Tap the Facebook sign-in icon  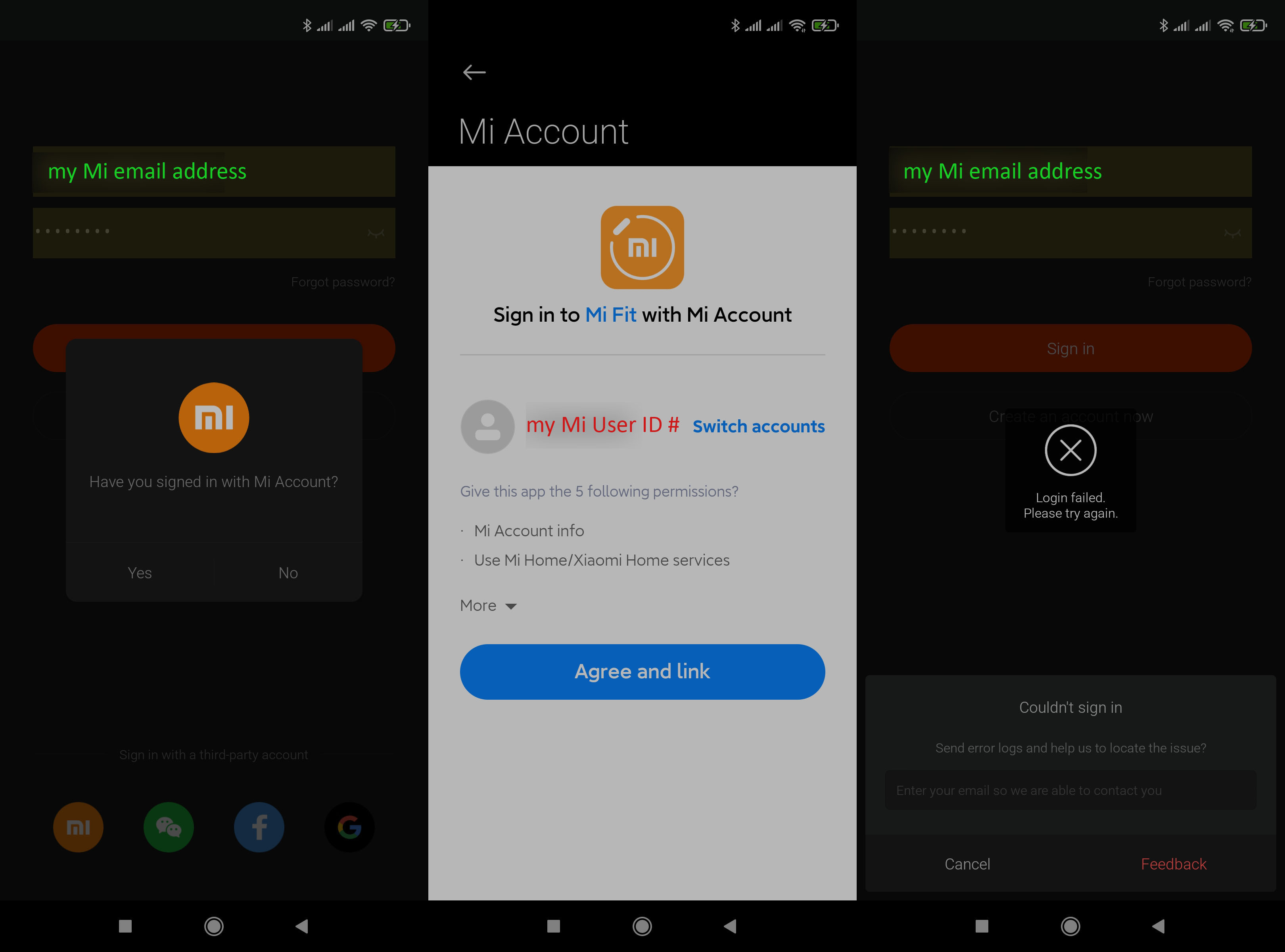258,826
